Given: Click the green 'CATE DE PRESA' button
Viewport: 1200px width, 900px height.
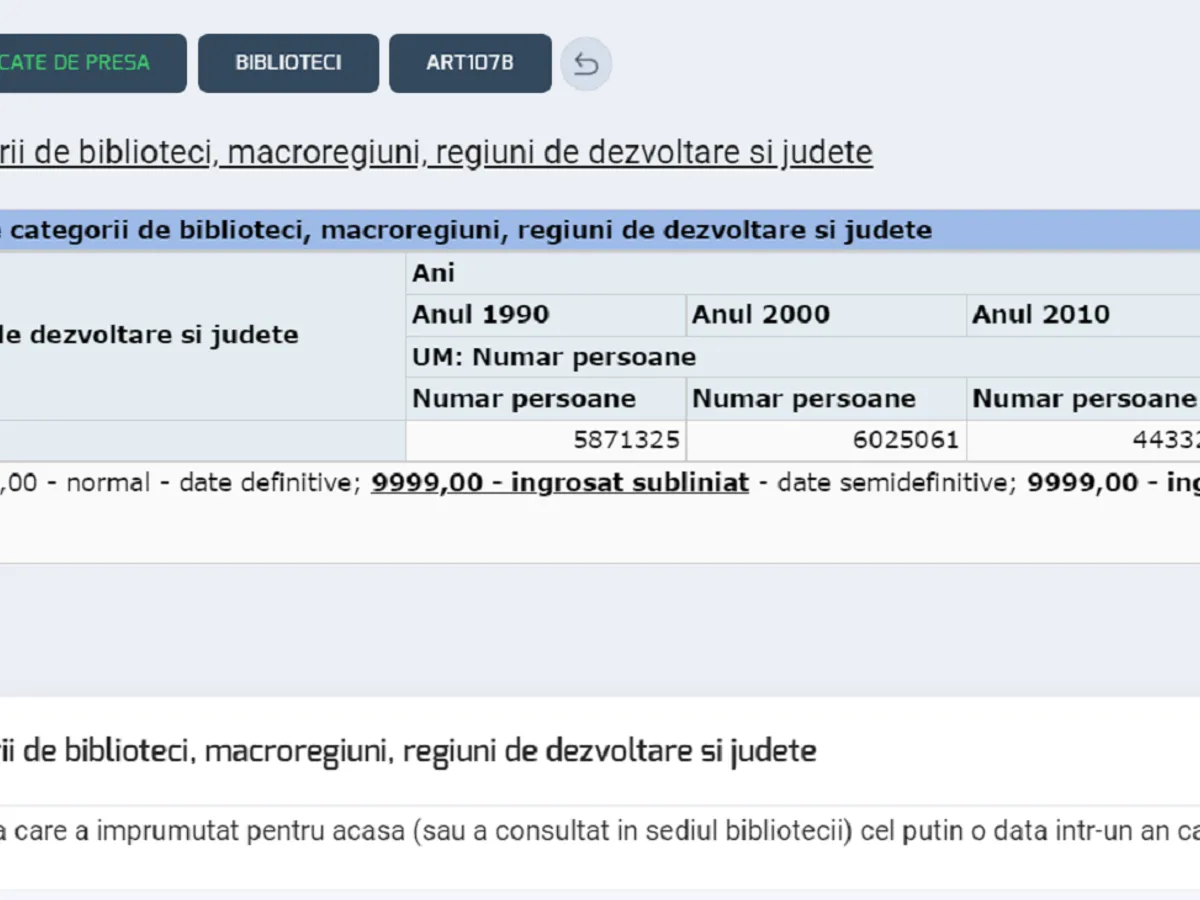Looking at the screenshot, I should (90, 63).
